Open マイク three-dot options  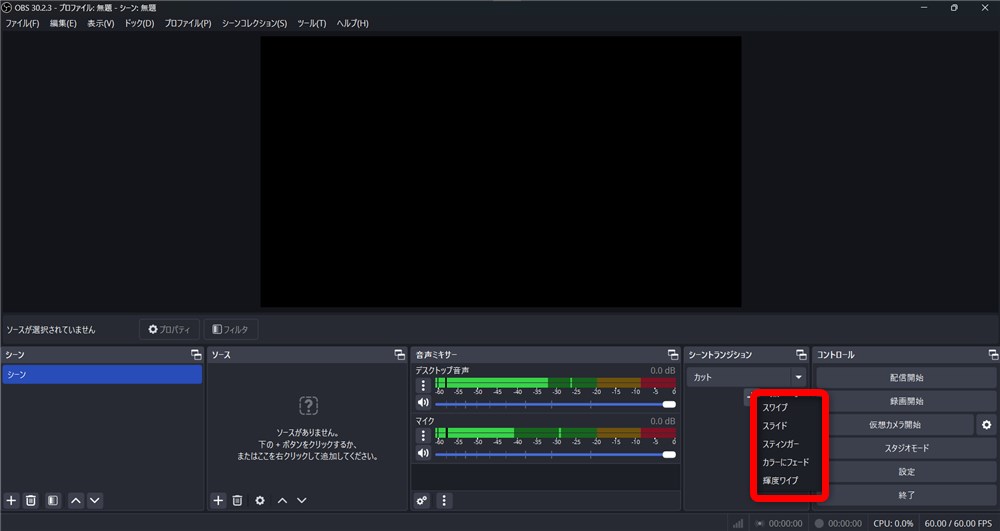tap(423, 435)
